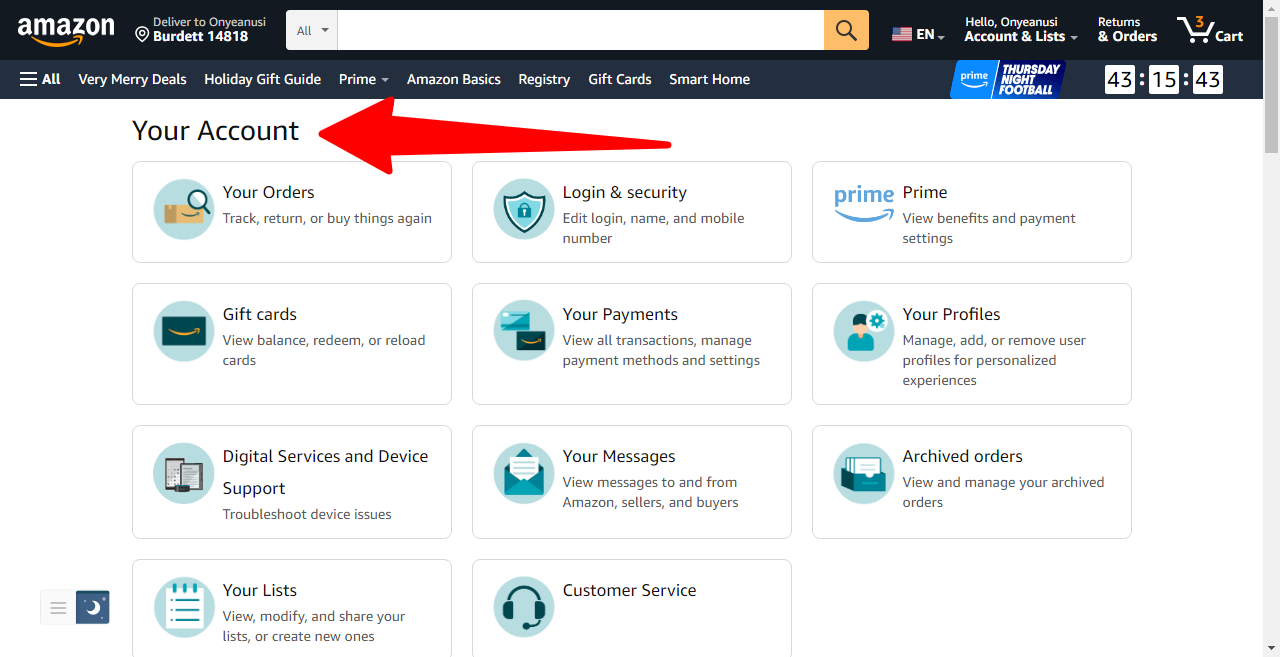Viewport: 1280px width, 657px height.
Task: Click inside the Amazon search field
Action: (x=581, y=30)
